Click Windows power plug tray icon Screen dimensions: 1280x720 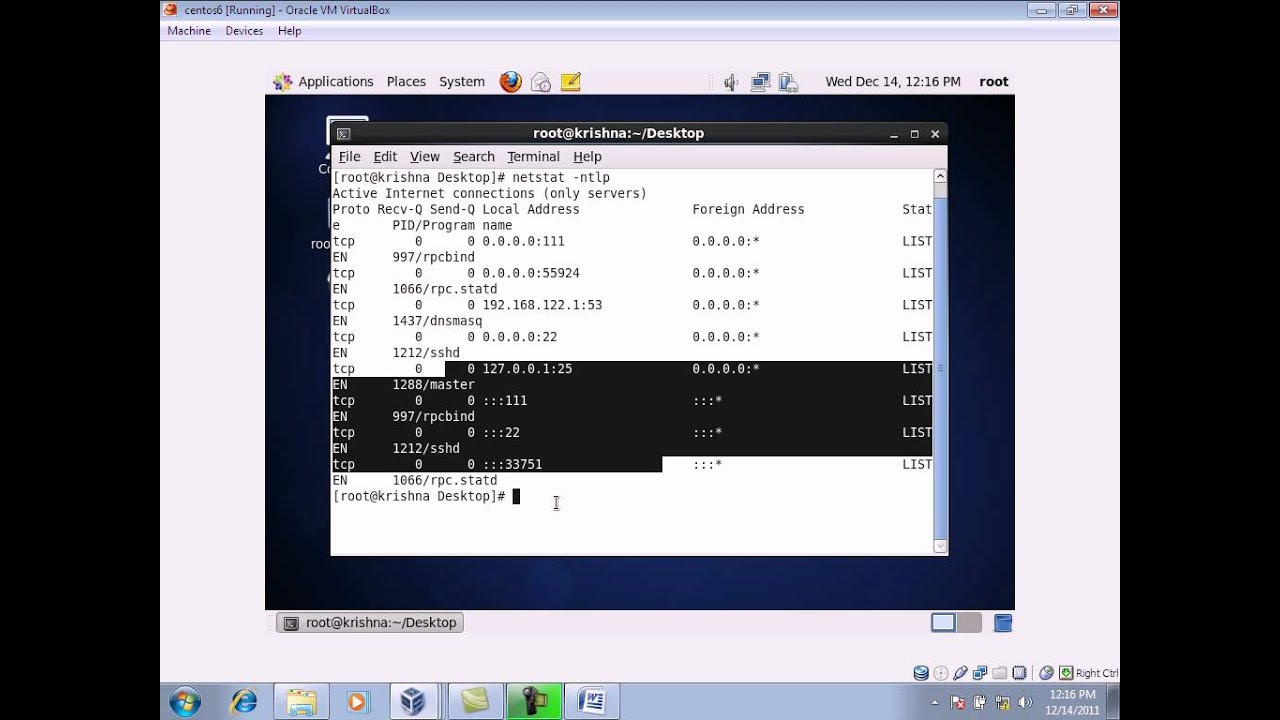click(x=979, y=703)
